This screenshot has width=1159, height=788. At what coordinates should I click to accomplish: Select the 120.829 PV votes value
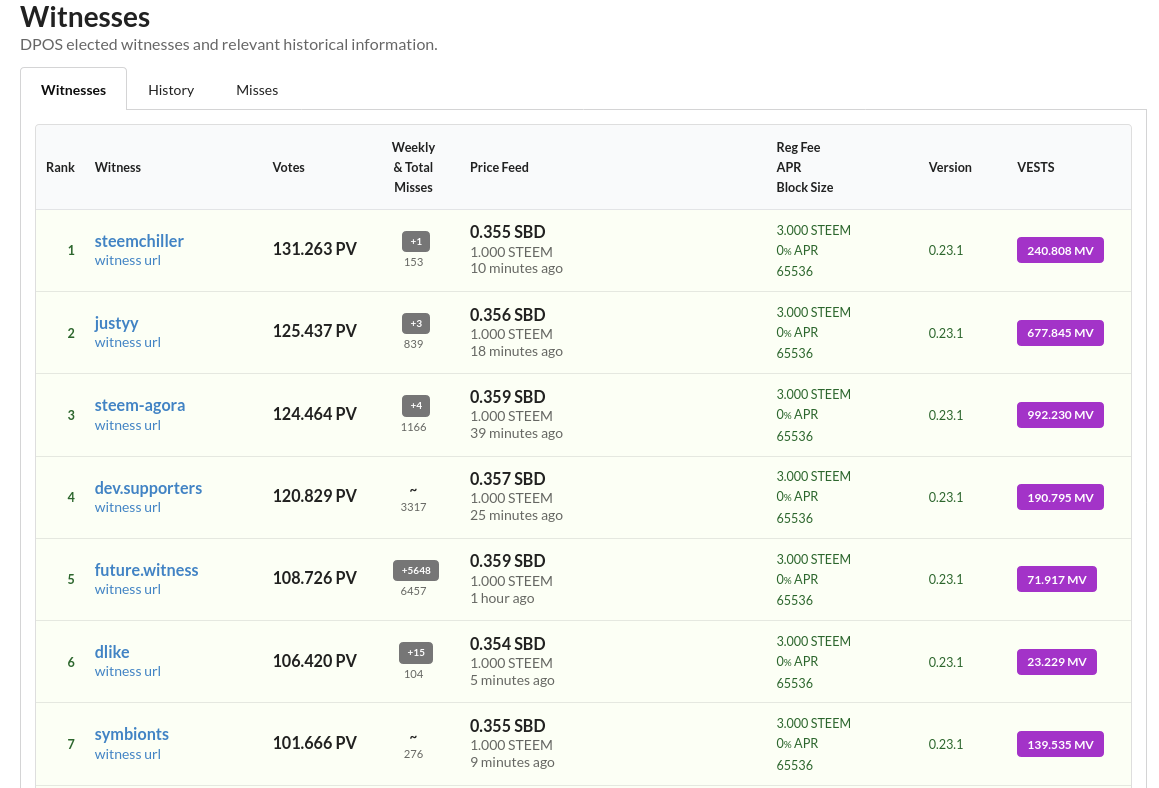pyautogui.click(x=314, y=496)
